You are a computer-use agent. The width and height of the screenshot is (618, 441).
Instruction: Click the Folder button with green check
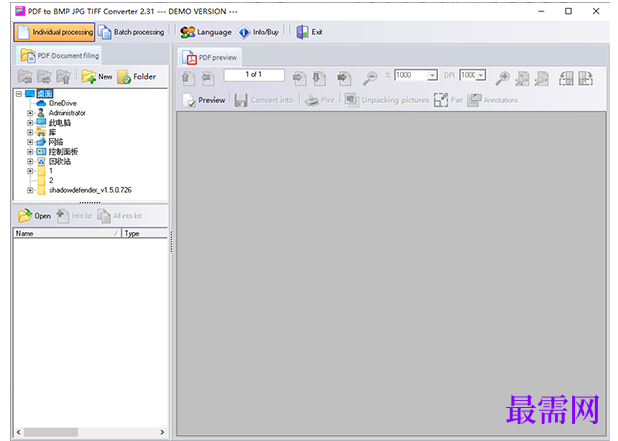click(137, 76)
